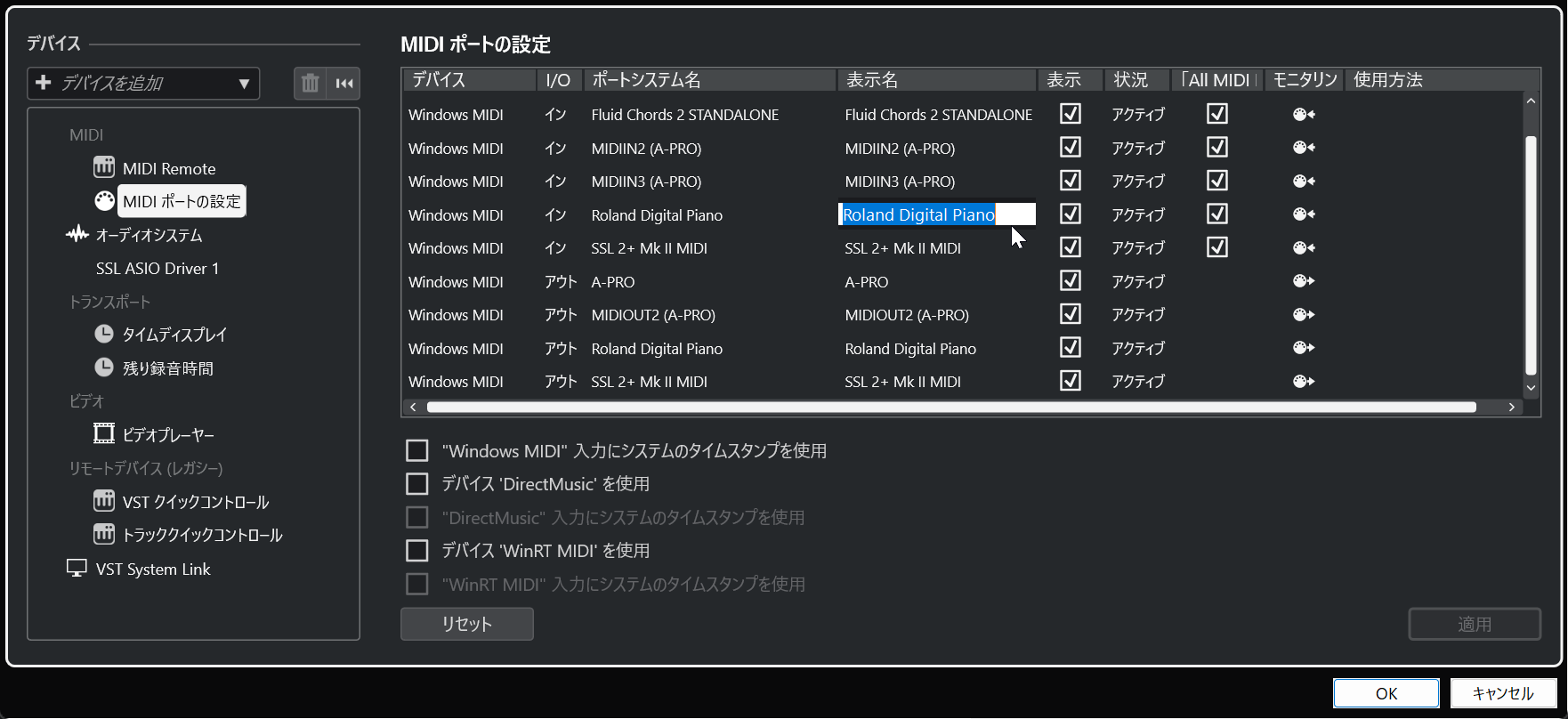Image resolution: width=1568 pixels, height=719 pixels.
Task: Toggle 表示 checkbox for Fluid Chords 2 STANDALONE
Action: [1071, 114]
